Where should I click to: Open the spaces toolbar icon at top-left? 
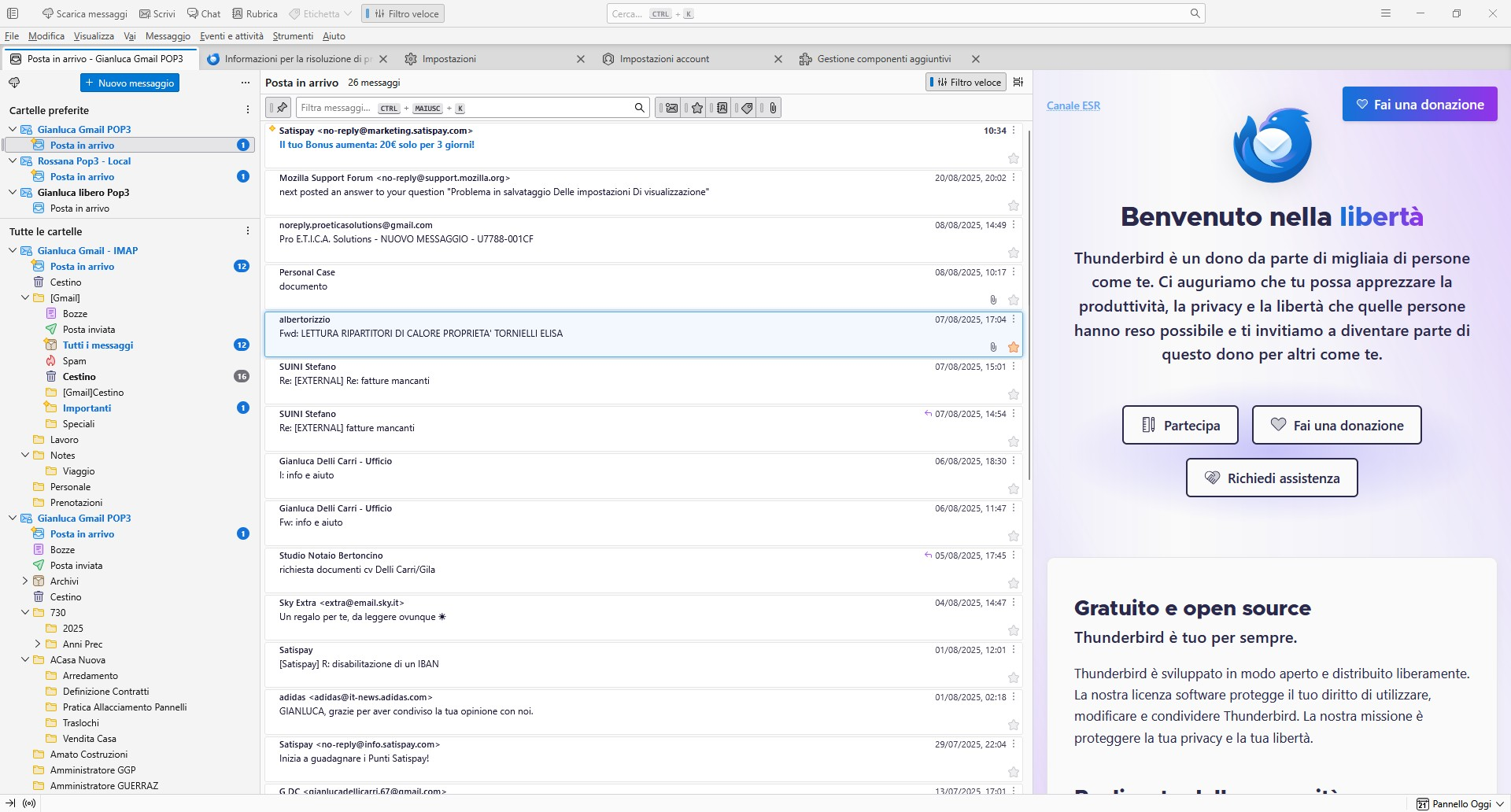coord(12,13)
